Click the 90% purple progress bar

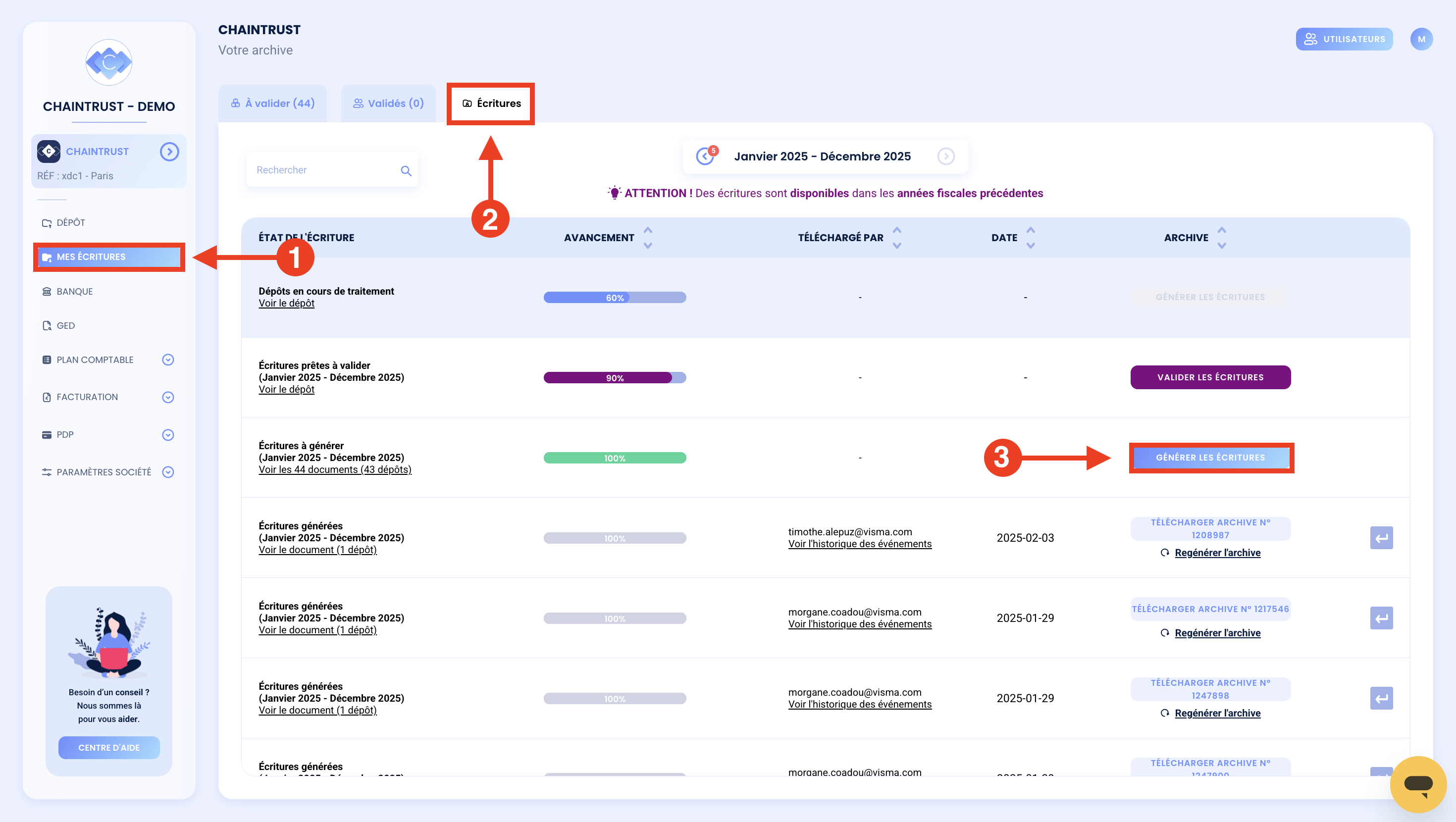[615, 378]
